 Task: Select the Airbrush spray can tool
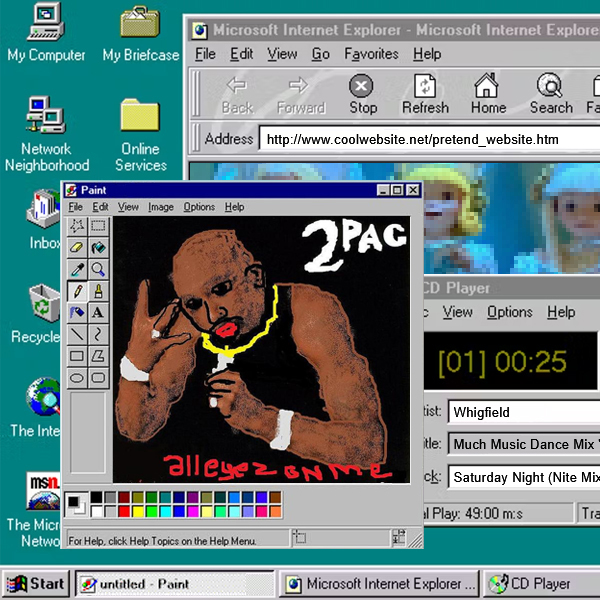pyautogui.click(x=77, y=312)
